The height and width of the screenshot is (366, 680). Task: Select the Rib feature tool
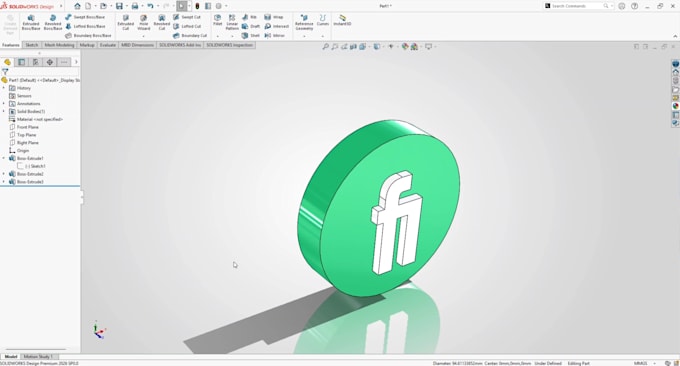(249, 17)
